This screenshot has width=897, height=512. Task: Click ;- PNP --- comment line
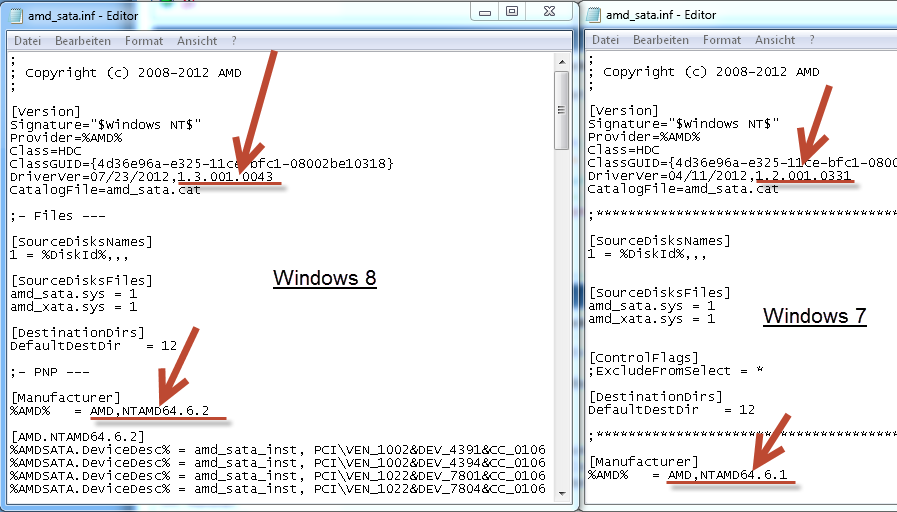tap(50, 372)
